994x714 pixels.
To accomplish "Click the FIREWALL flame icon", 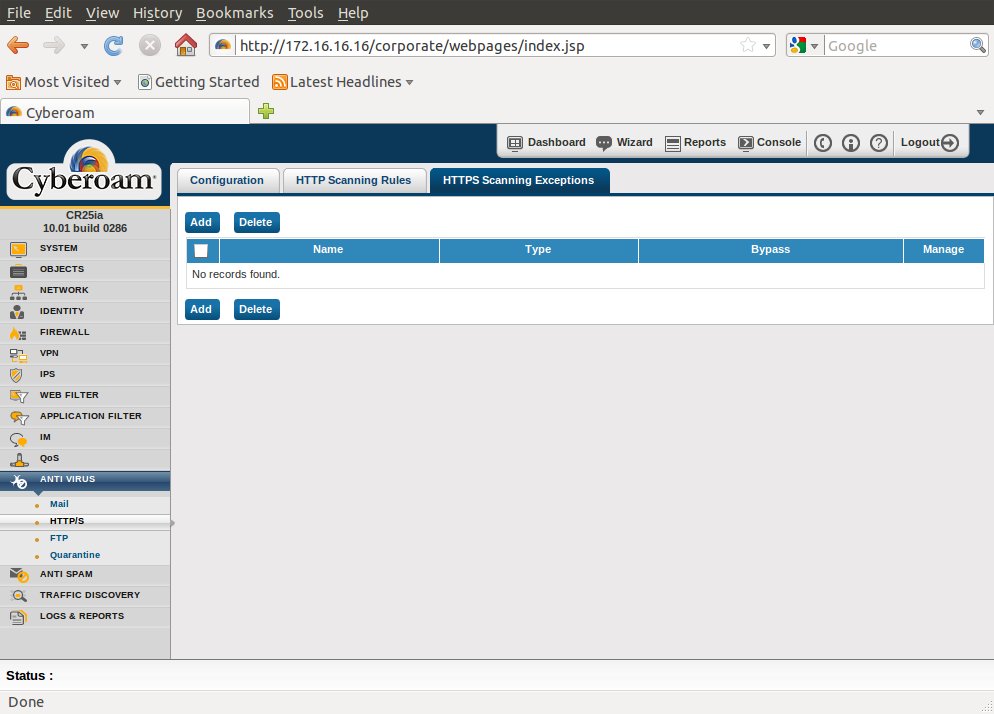I will coord(18,333).
